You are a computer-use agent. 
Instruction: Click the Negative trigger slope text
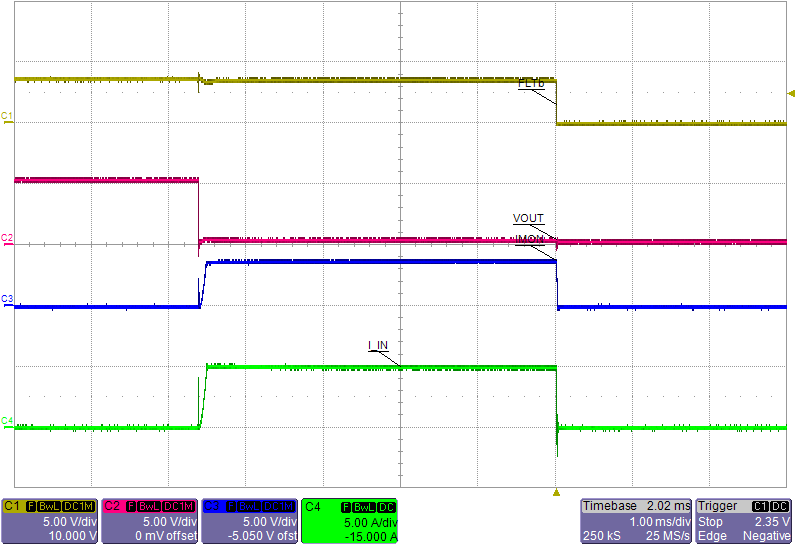point(767,536)
